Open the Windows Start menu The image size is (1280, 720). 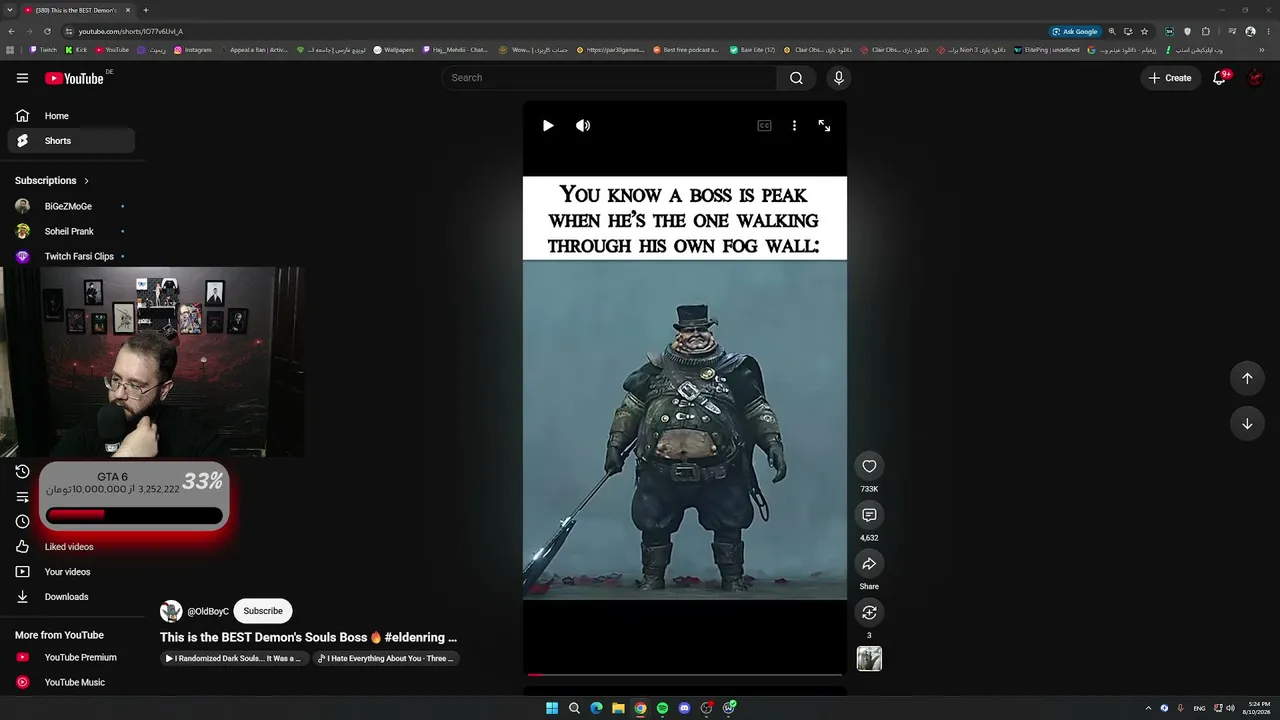point(552,708)
